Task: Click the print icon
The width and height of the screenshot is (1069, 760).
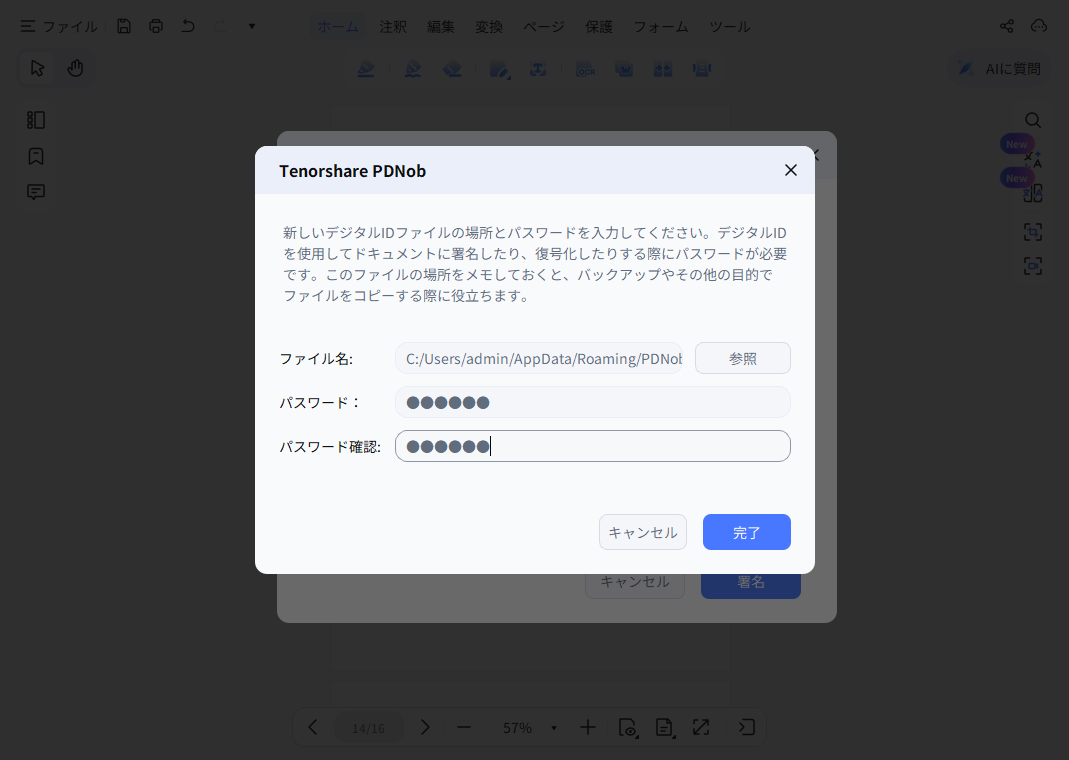Action: point(156,26)
